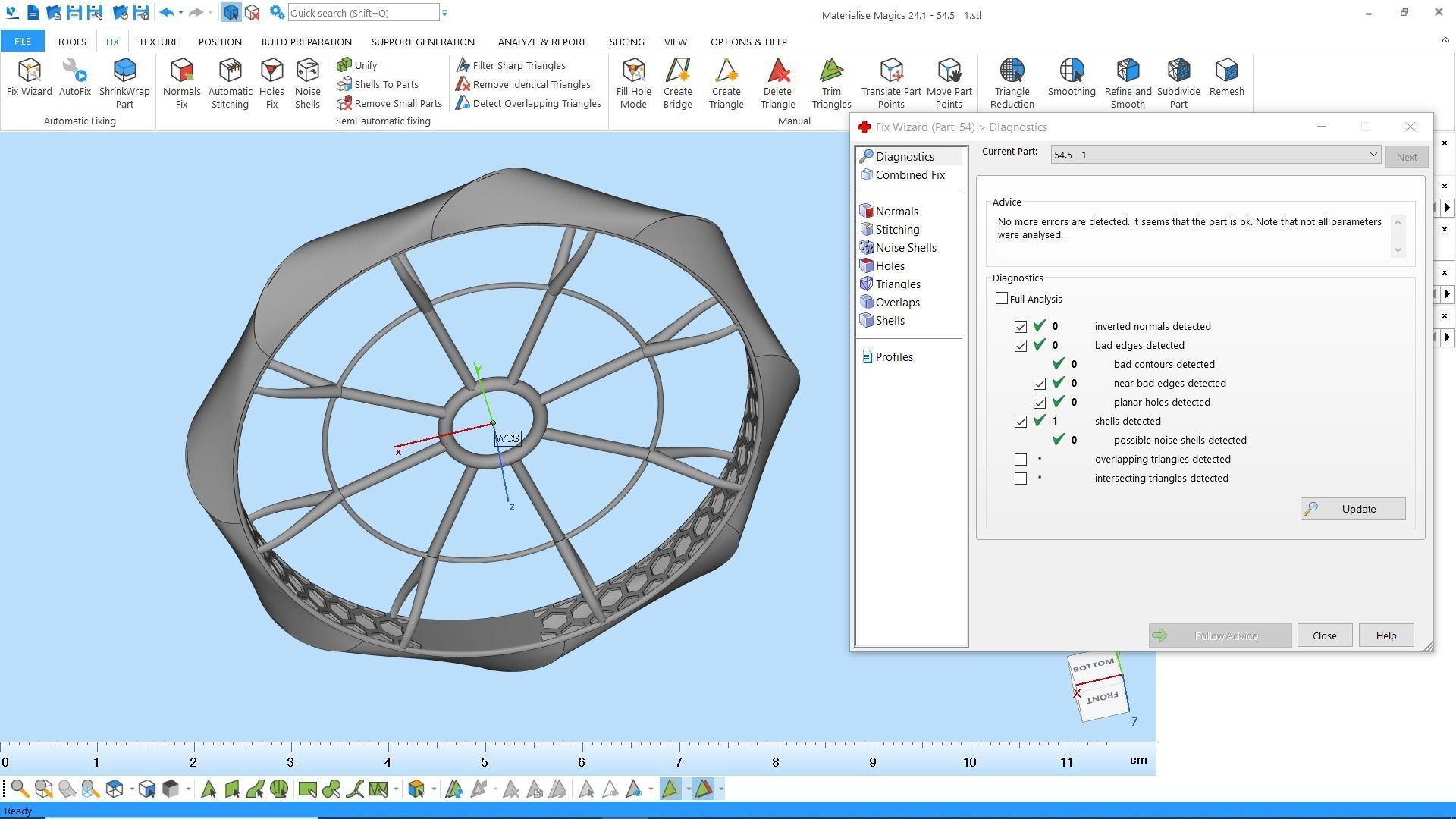Open the undo history dropdown arrow
The image size is (1456, 819).
[180, 13]
